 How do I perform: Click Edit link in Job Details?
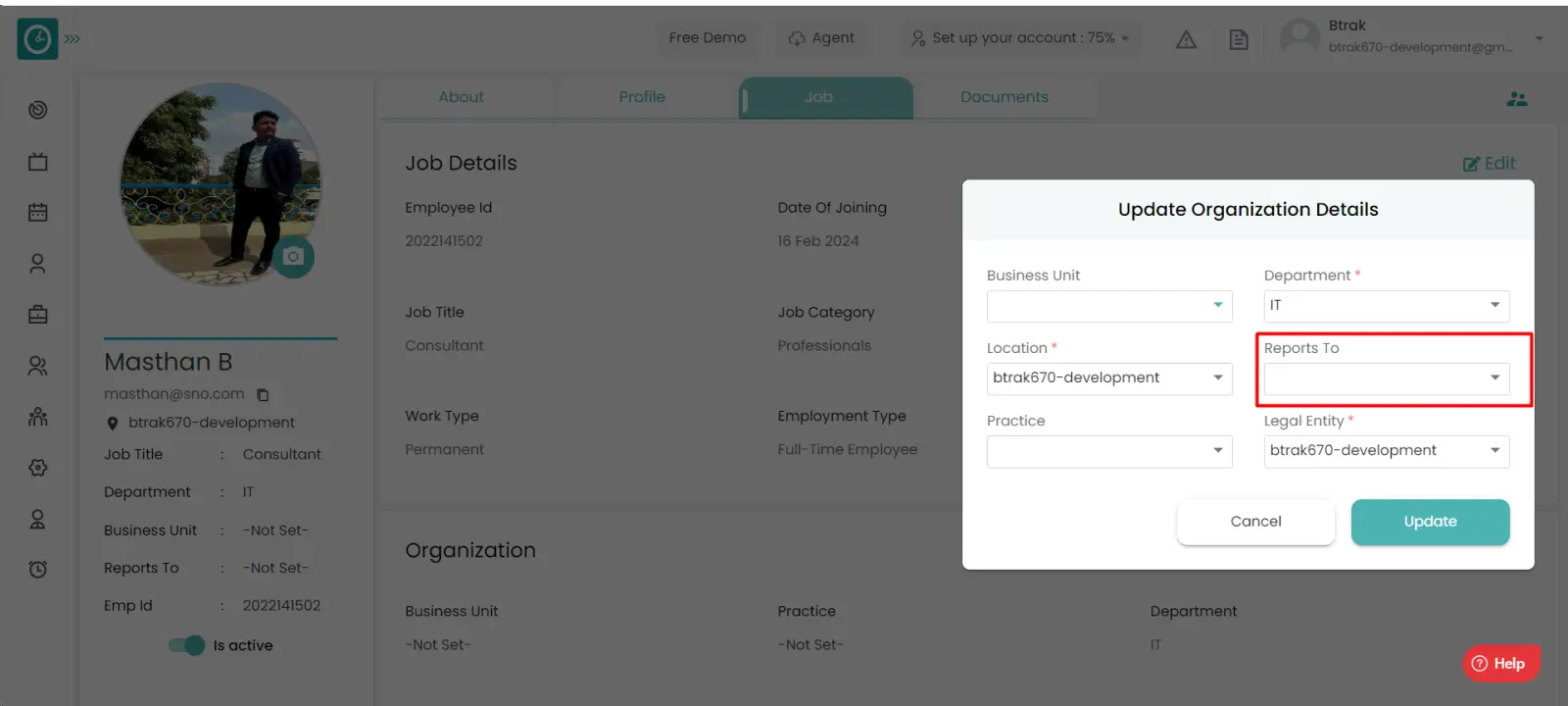pos(1490,164)
